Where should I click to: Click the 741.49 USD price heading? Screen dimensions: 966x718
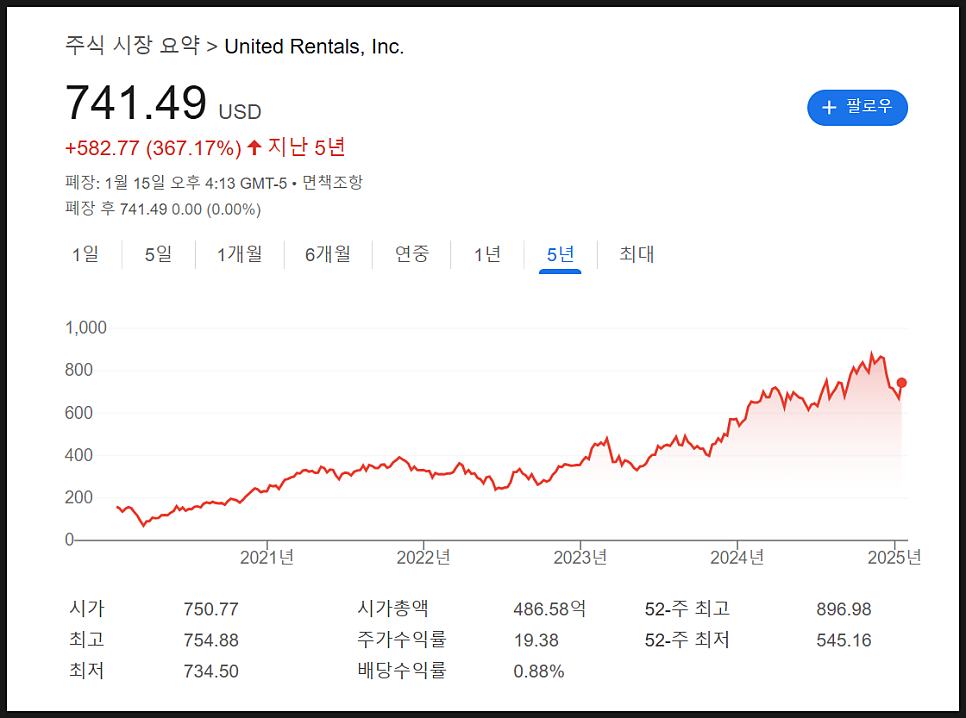pos(163,102)
